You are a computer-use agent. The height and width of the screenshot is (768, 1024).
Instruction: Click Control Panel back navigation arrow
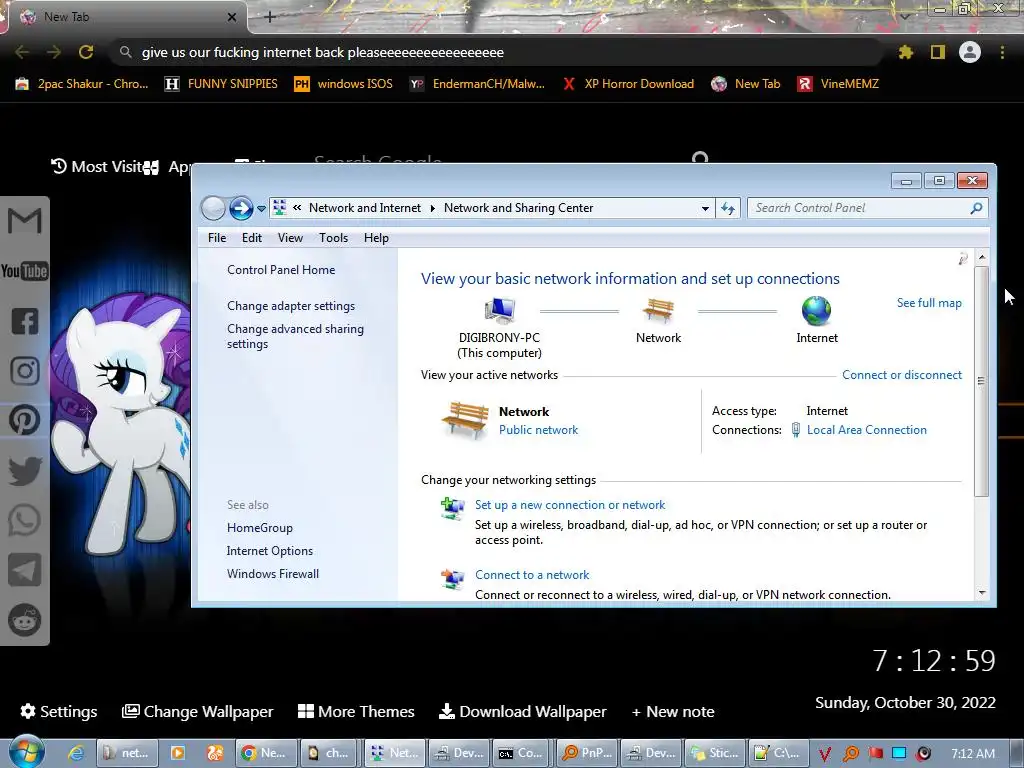pos(213,208)
